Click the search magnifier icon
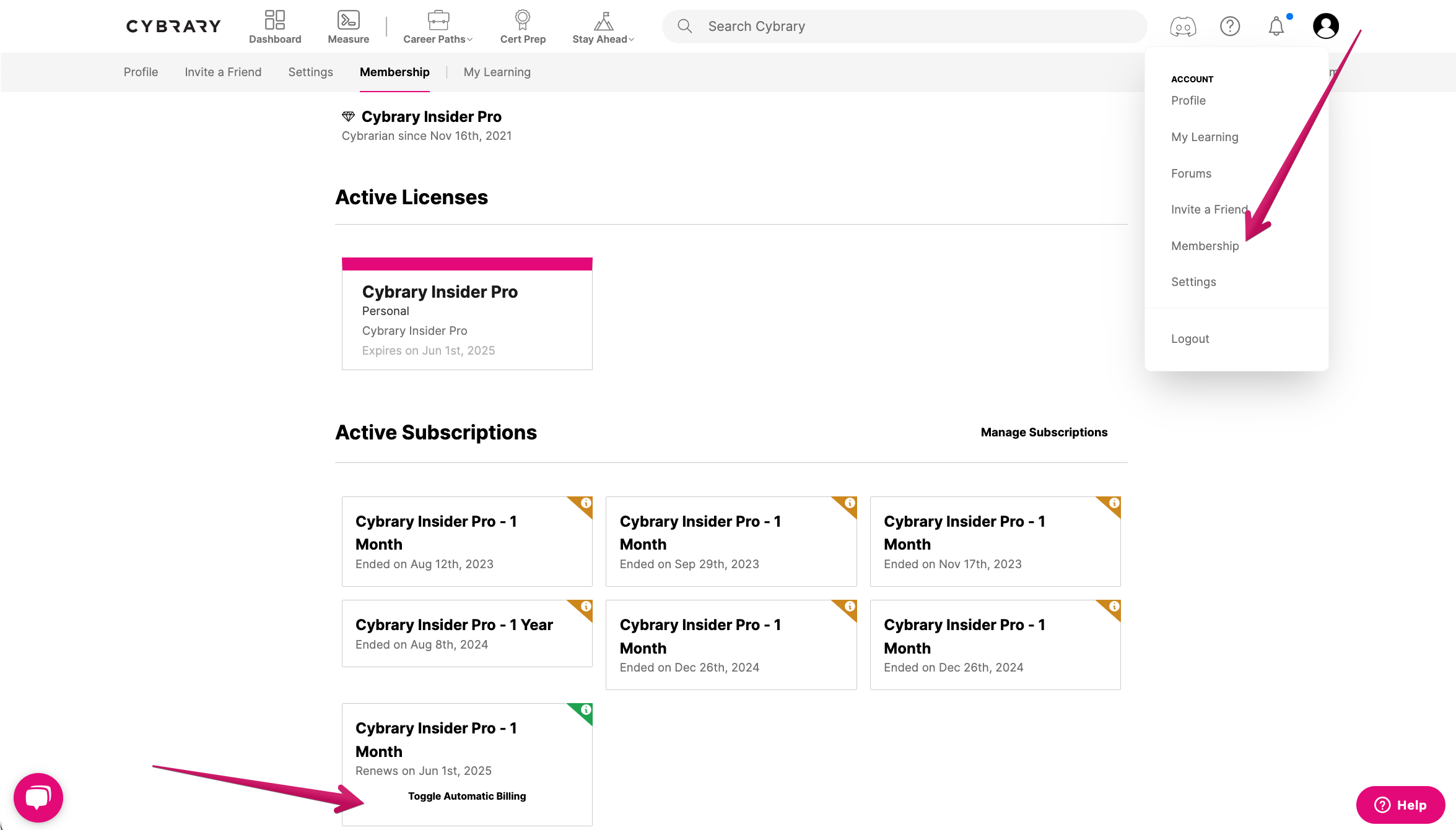Image resolution: width=1456 pixels, height=830 pixels. pos(684,26)
